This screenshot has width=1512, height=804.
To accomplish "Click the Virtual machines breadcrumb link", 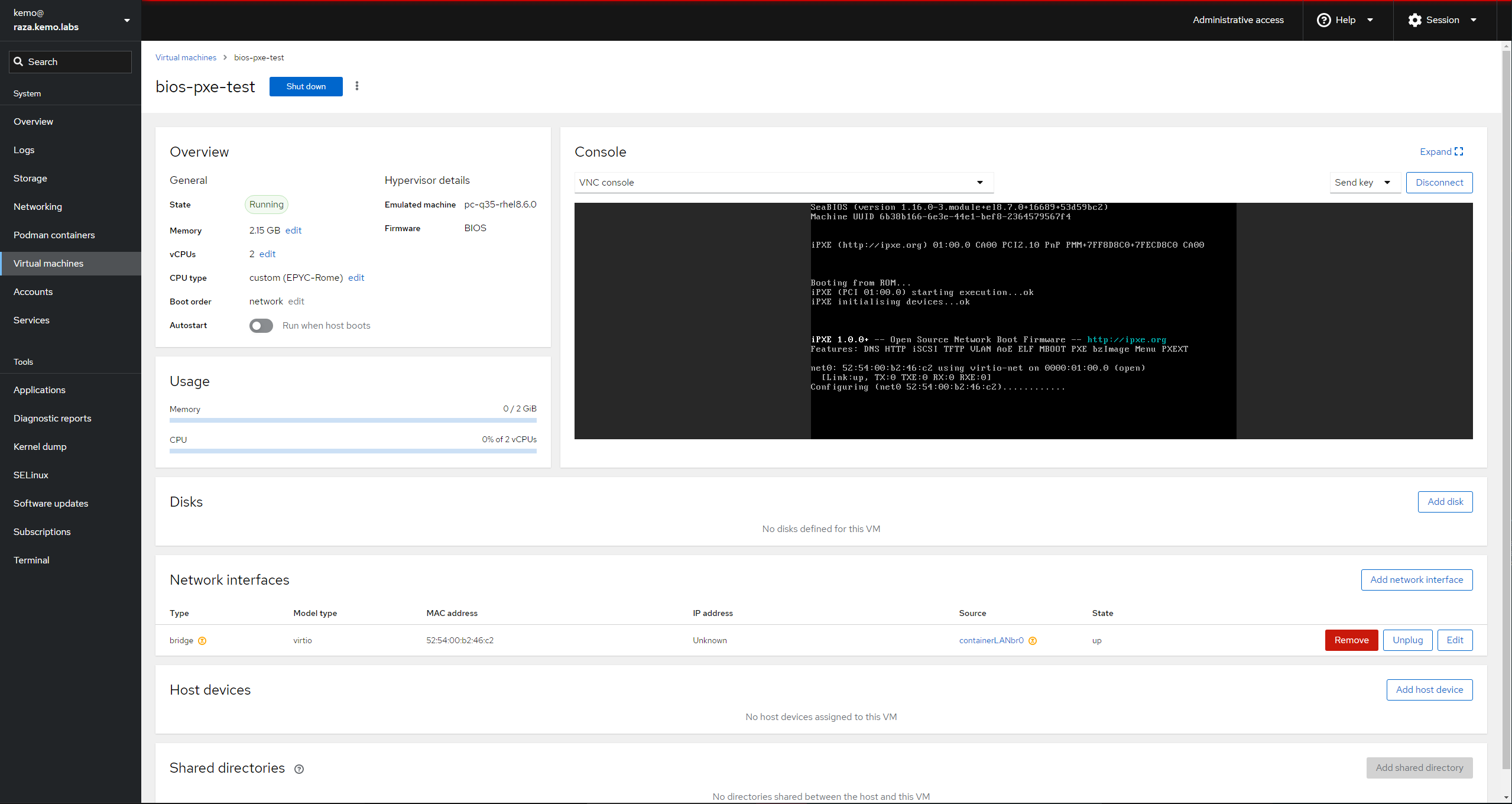I will pos(186,57).
